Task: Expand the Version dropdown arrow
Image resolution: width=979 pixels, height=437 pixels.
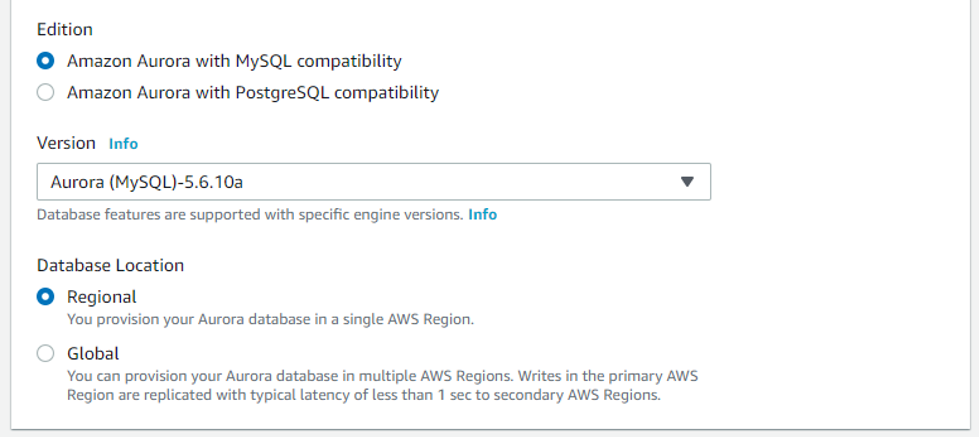Action: point(687,182)
